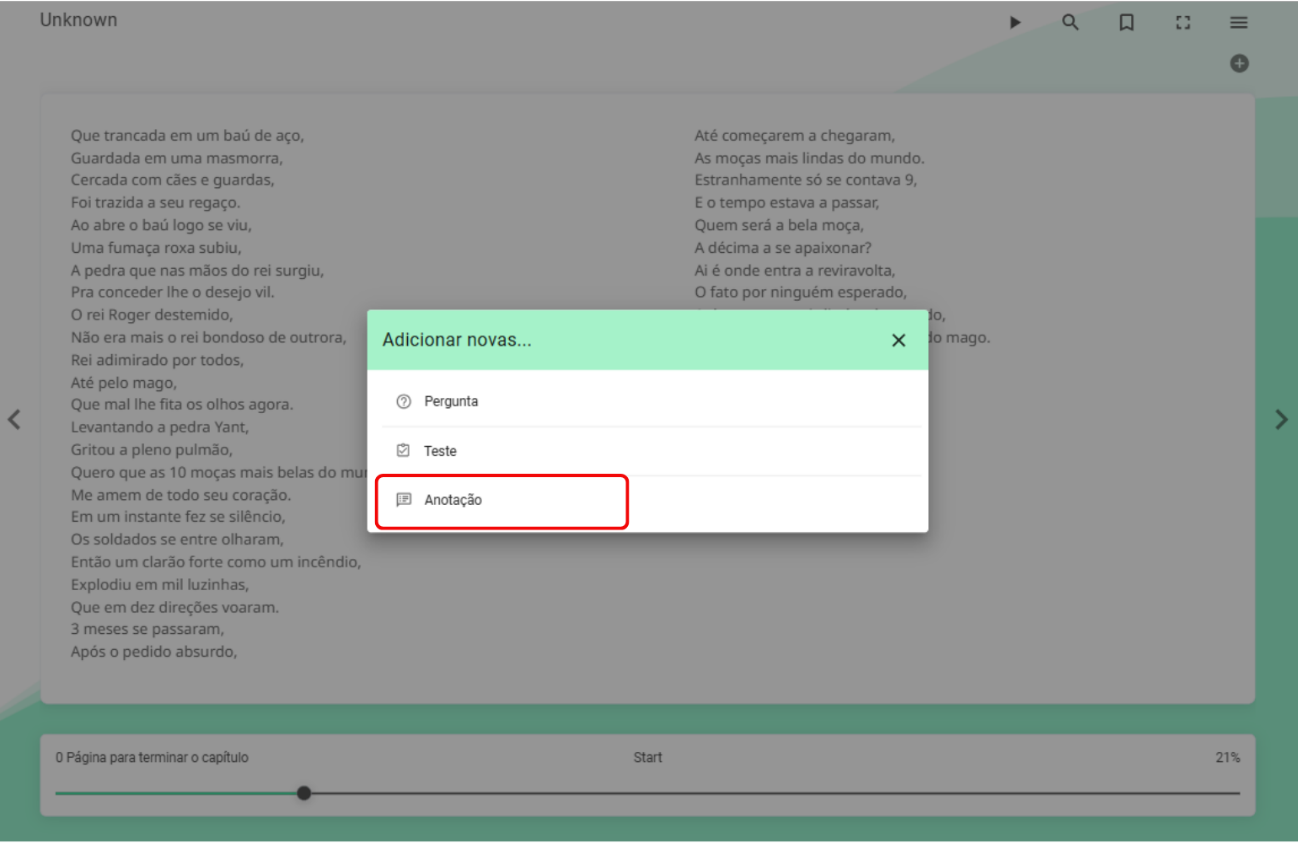
Task: Go to previous page with left arrow
Action: (x=14, y=419)
